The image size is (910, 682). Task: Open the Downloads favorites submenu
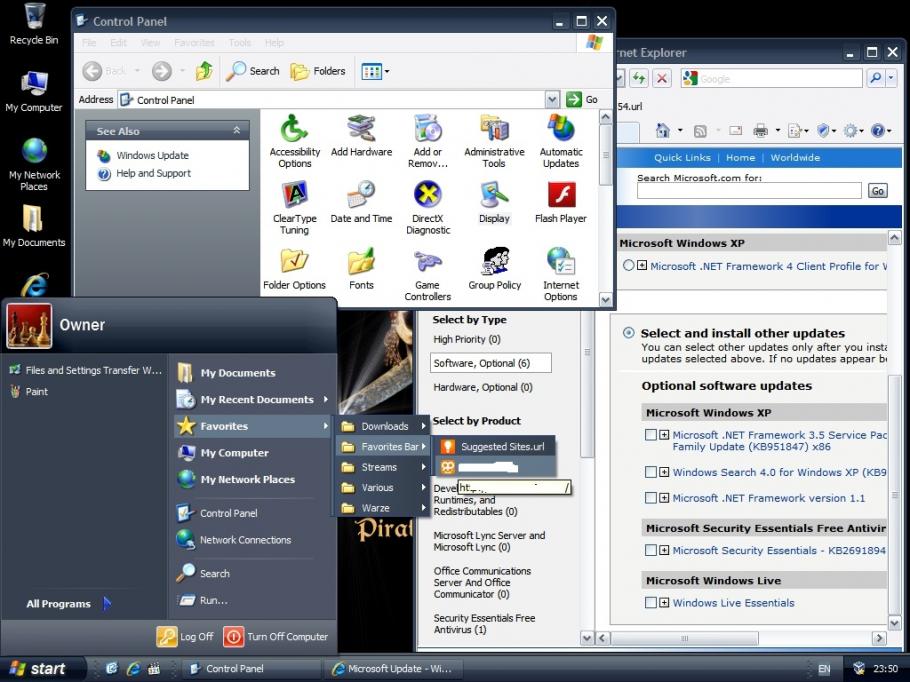point(384,426)
